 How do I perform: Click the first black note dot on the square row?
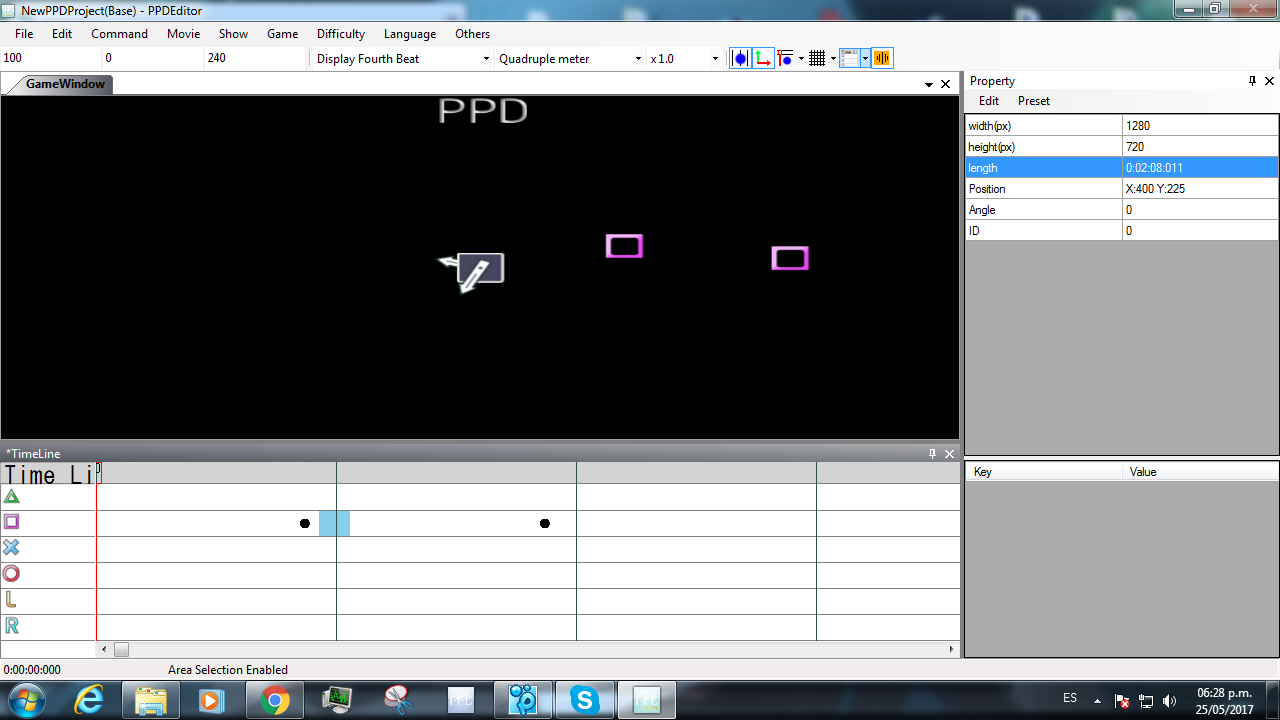click(305, 523)
